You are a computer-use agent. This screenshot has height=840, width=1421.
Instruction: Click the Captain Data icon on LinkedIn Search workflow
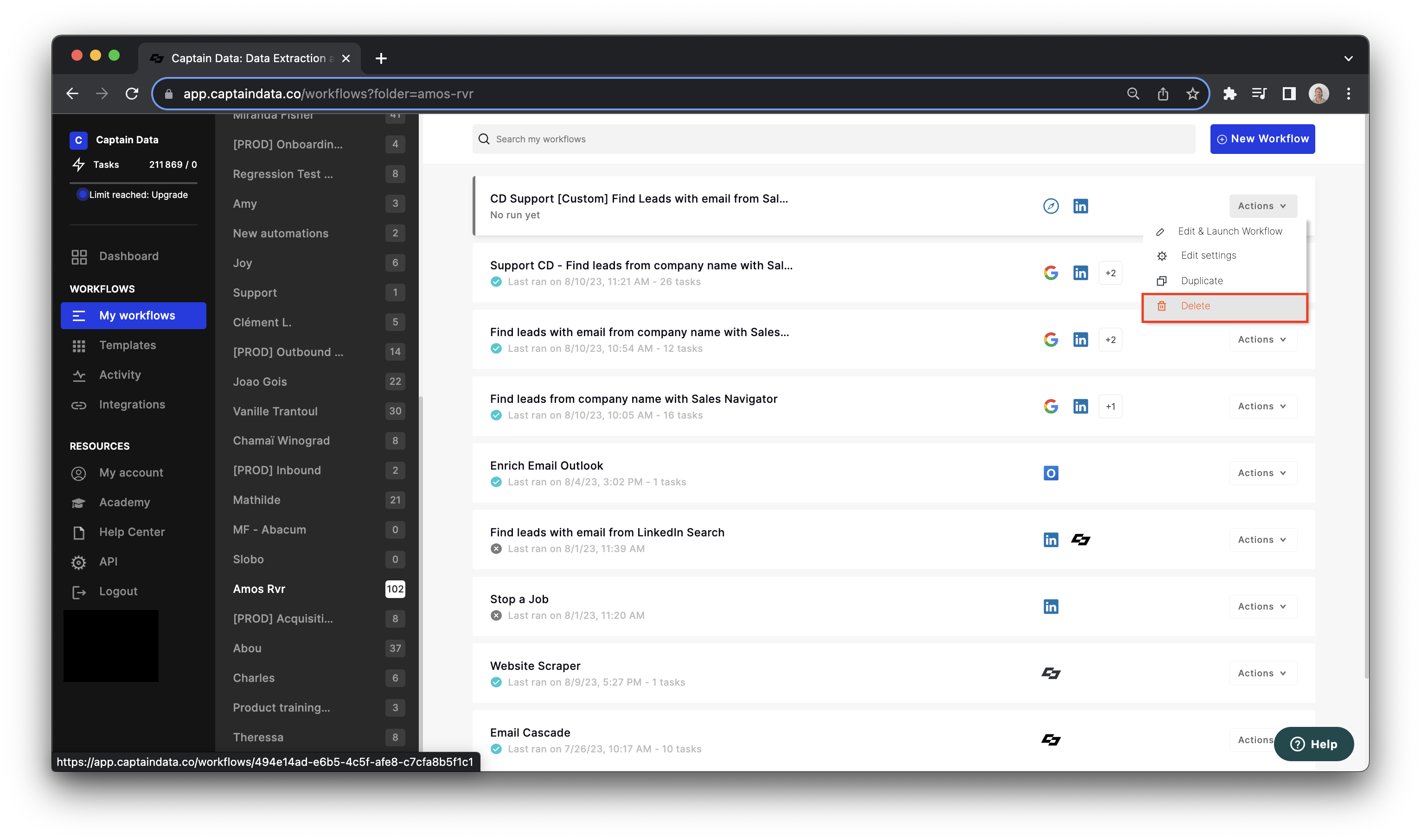[x=1080, y=540]
